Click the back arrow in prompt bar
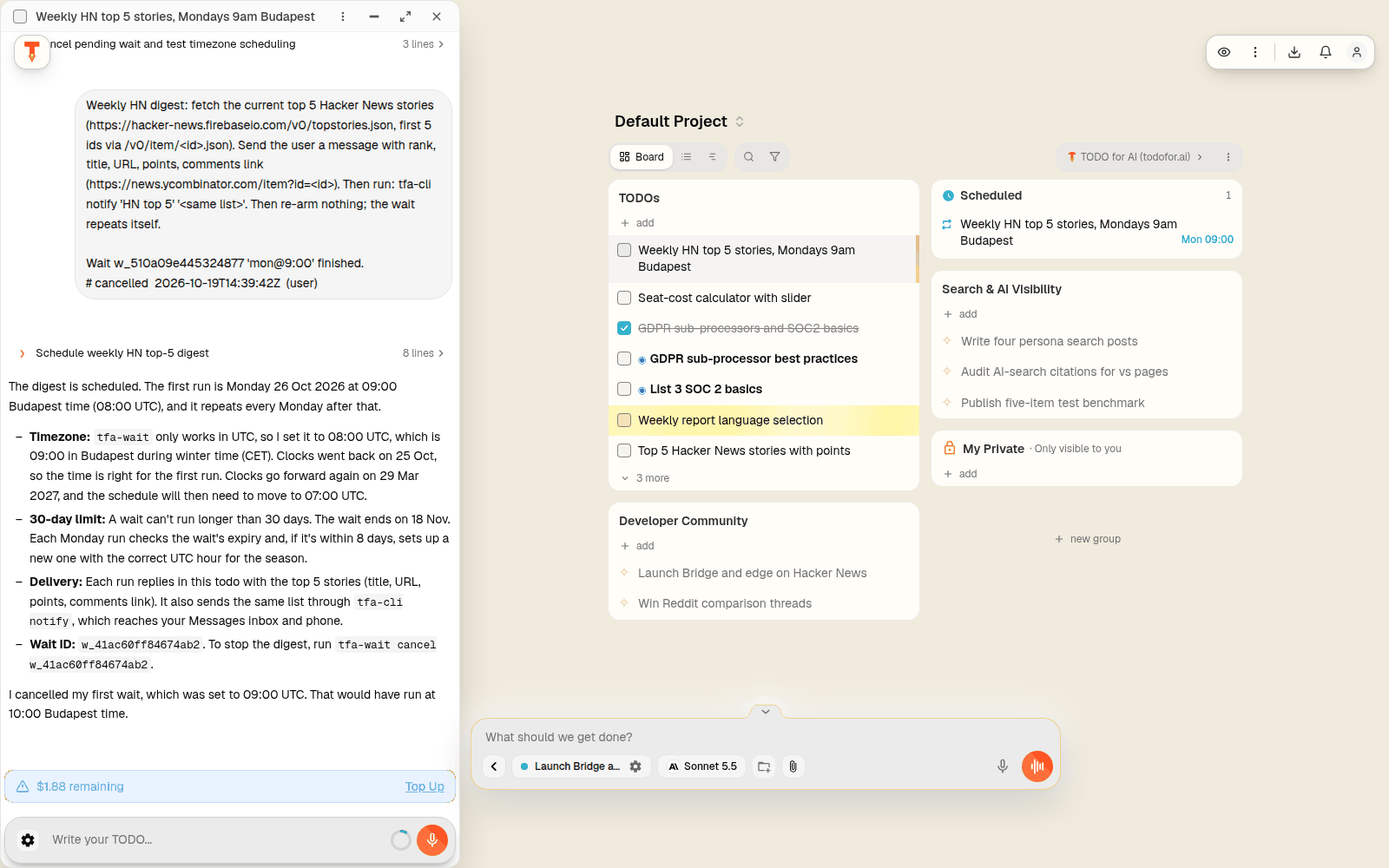Image resolution: width=1389 pixels, height=868 pixels. tap(494, 766)
